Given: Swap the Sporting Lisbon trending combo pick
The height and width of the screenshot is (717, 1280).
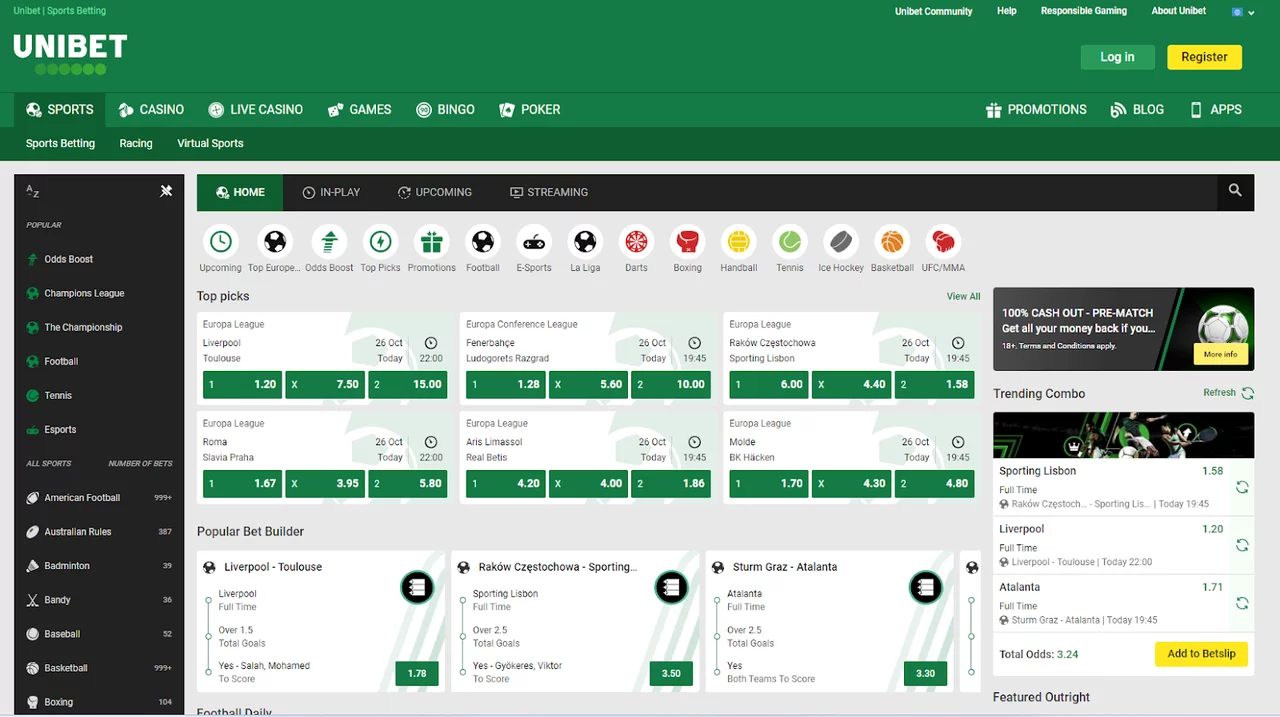Looking at the screenshot, I should pos(1242,487).
